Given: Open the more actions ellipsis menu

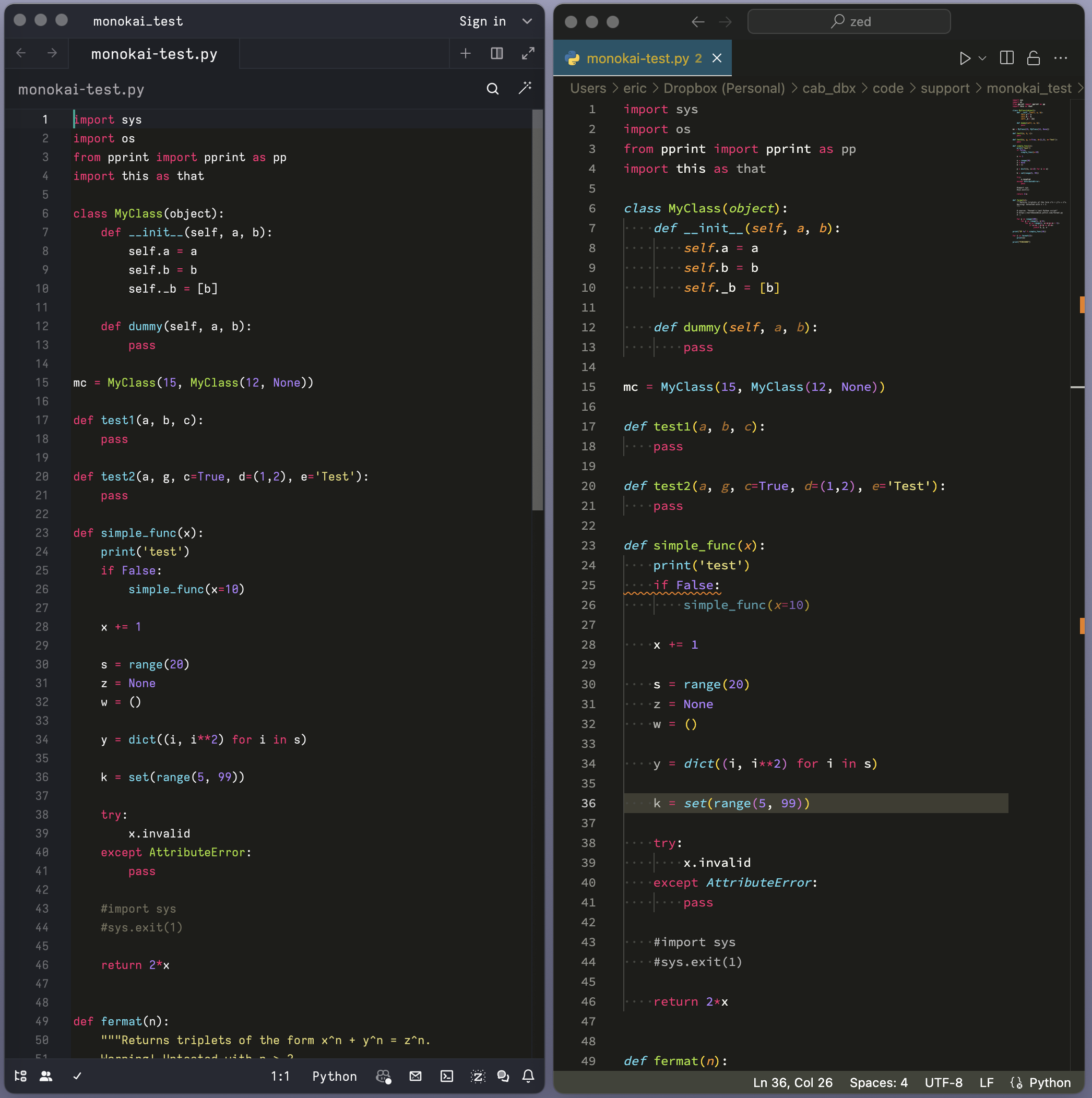Looking at the screenshot, I should coord(1061,58).
